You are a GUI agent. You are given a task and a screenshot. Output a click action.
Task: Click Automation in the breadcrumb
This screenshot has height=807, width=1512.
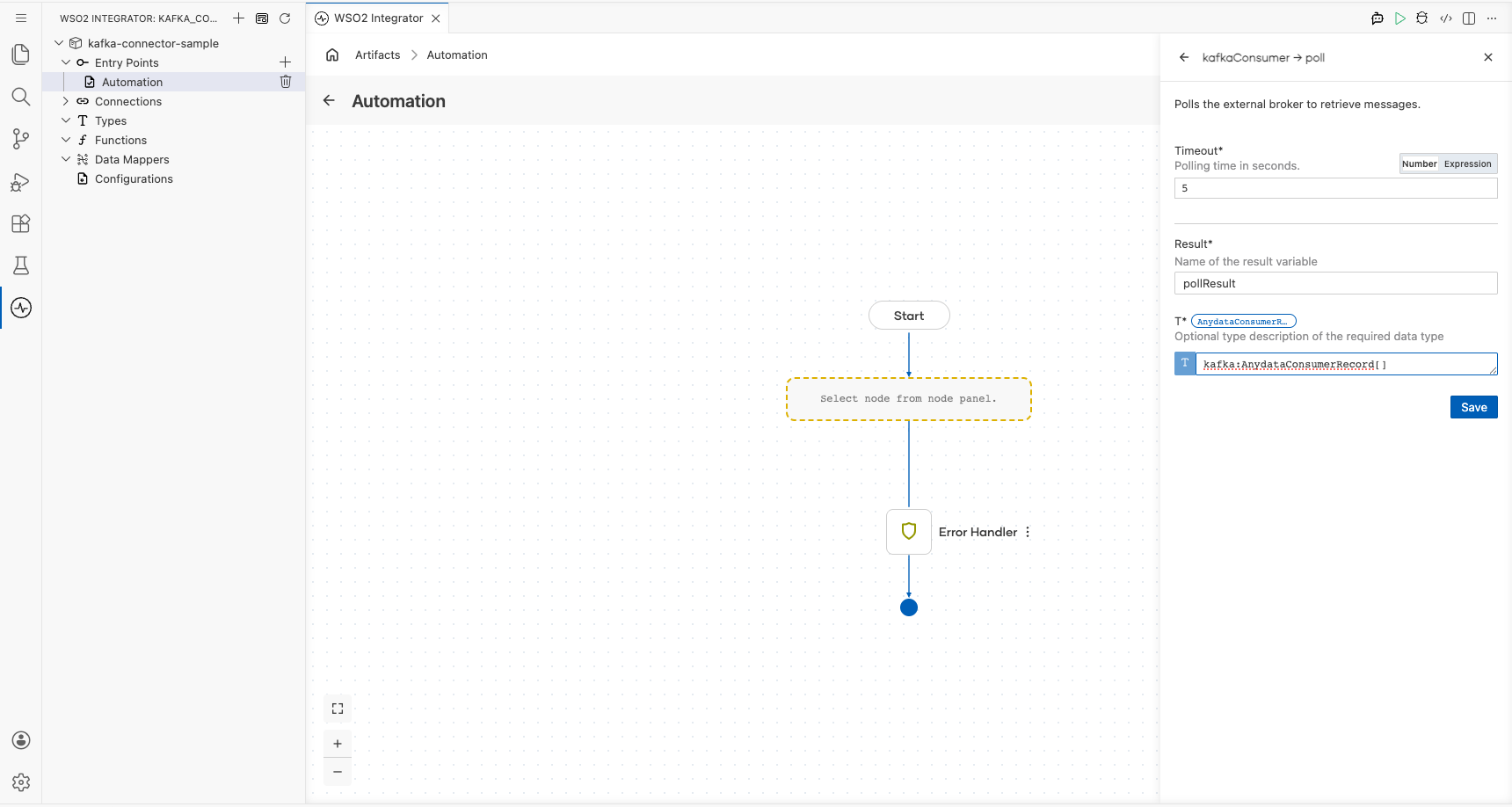(x=457, y=55)
